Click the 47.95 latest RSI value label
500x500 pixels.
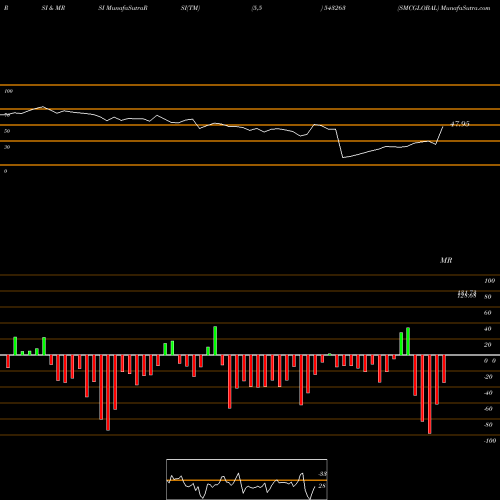[x=460, y=124]
